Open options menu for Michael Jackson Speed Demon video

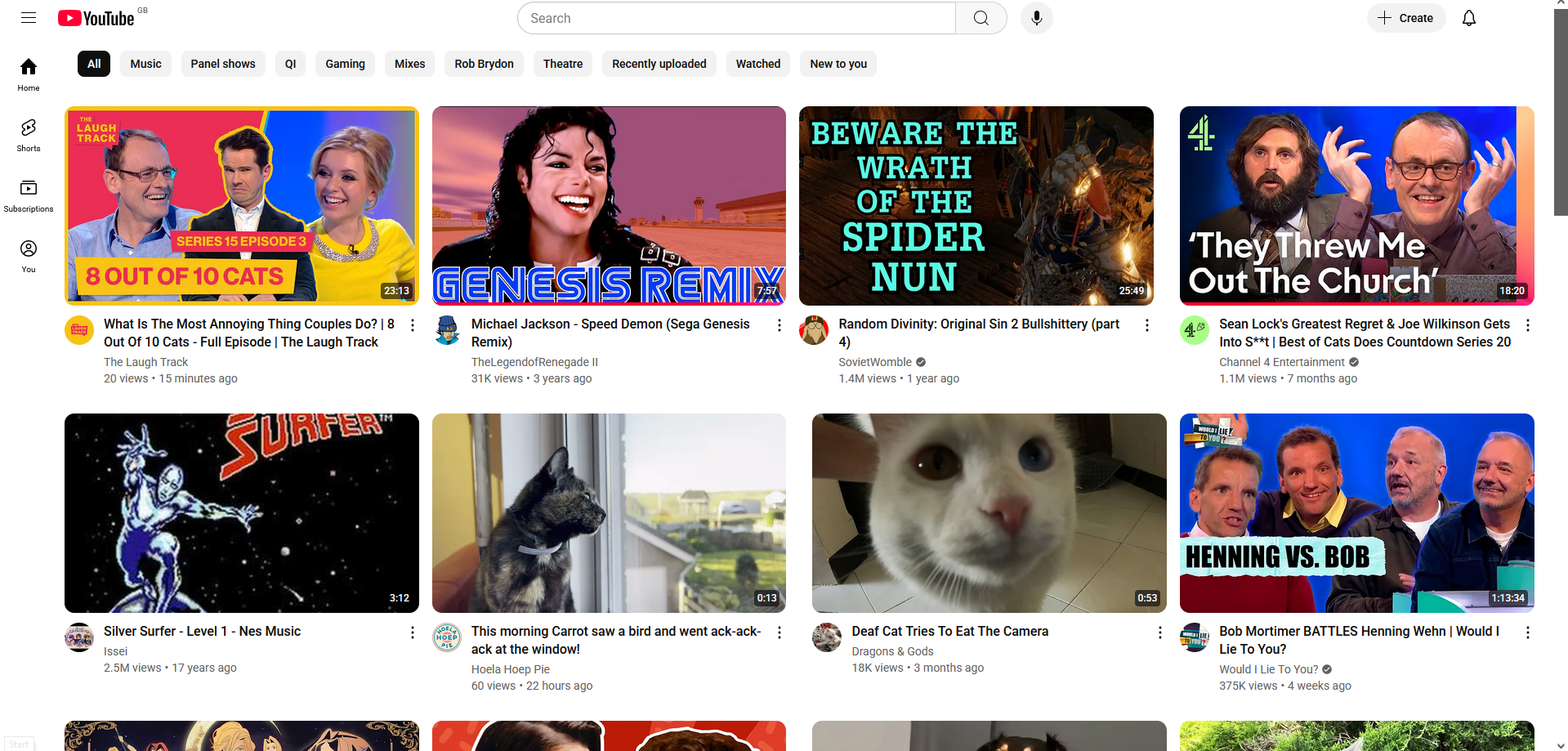[x=780, y=325]
